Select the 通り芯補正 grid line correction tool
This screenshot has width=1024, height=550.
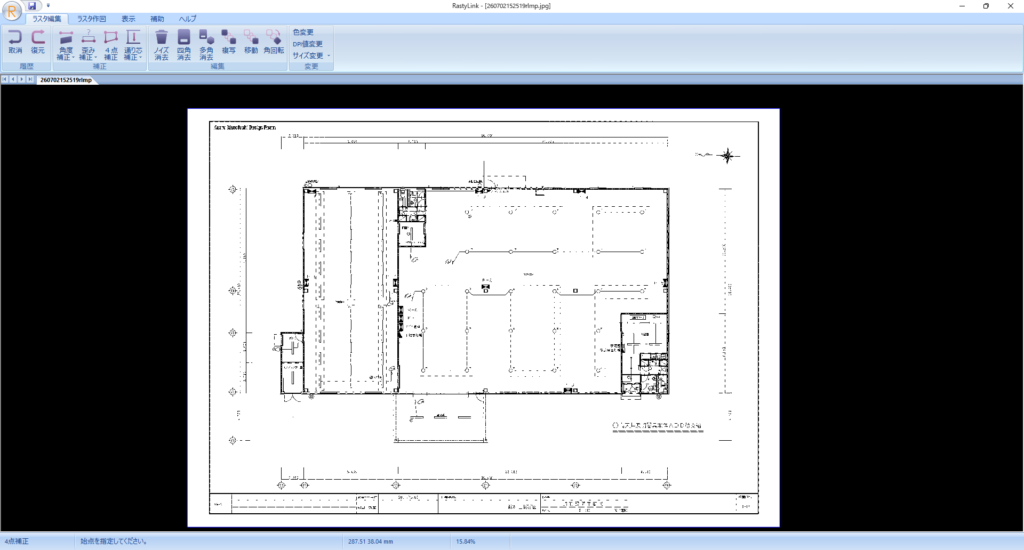click(x=133, y=45)
